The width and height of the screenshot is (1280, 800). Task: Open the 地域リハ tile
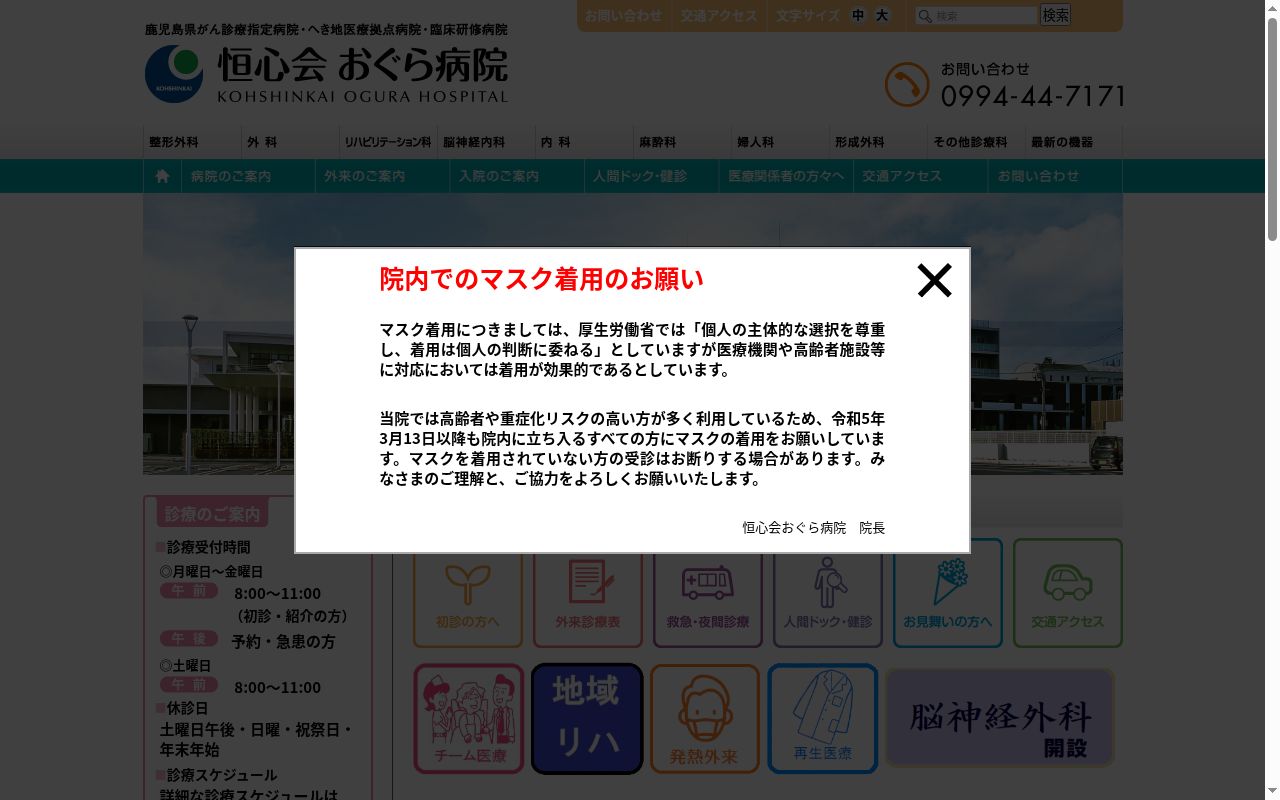[587, 719]
